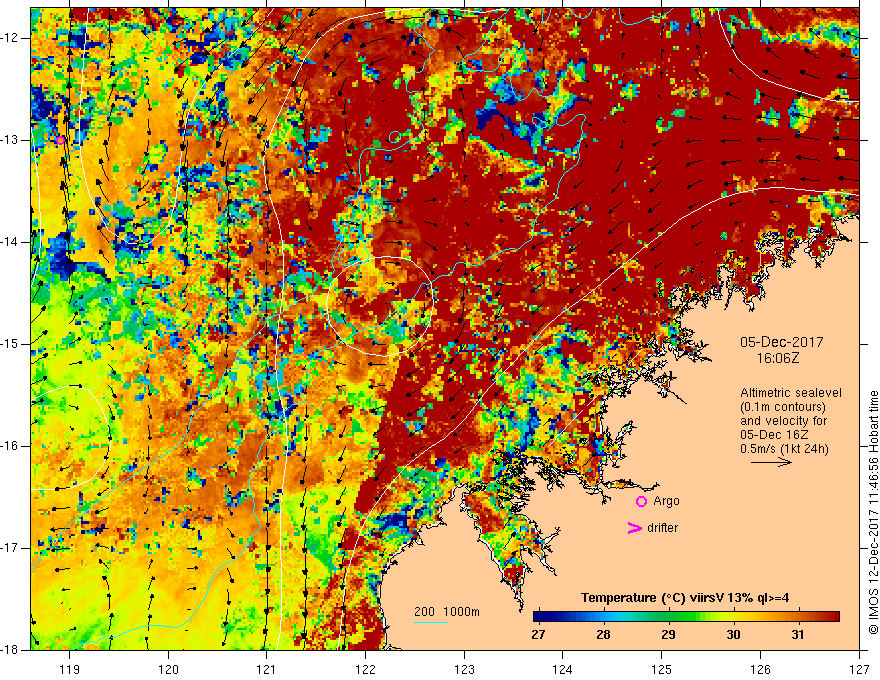Screen dimensions: 880x680
Task: Click the 'Argo' legend label
Action: click(666, 501)
